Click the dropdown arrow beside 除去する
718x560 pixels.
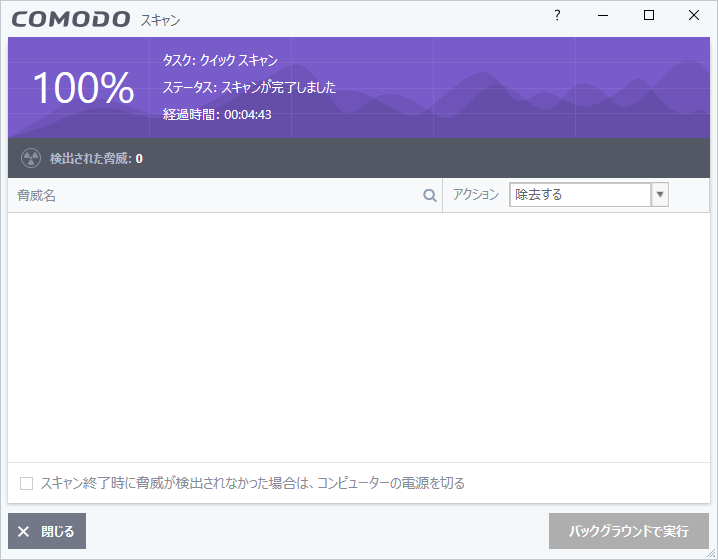tap(660, 195)
